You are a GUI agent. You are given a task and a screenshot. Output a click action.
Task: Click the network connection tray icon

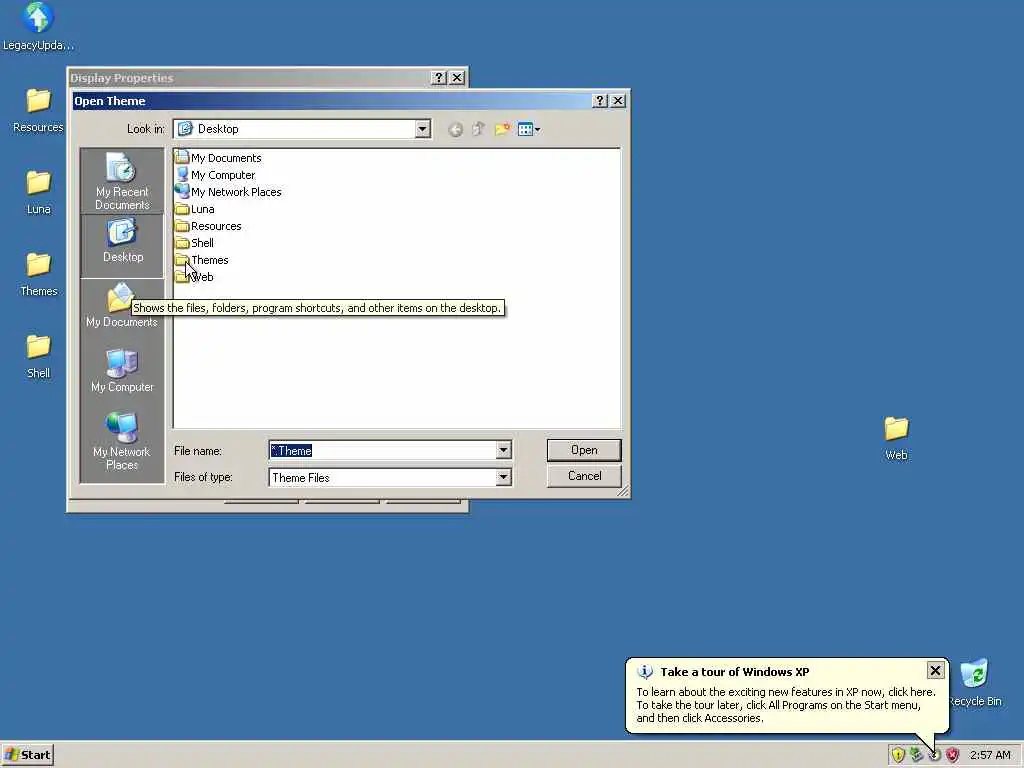pos(916,755)
